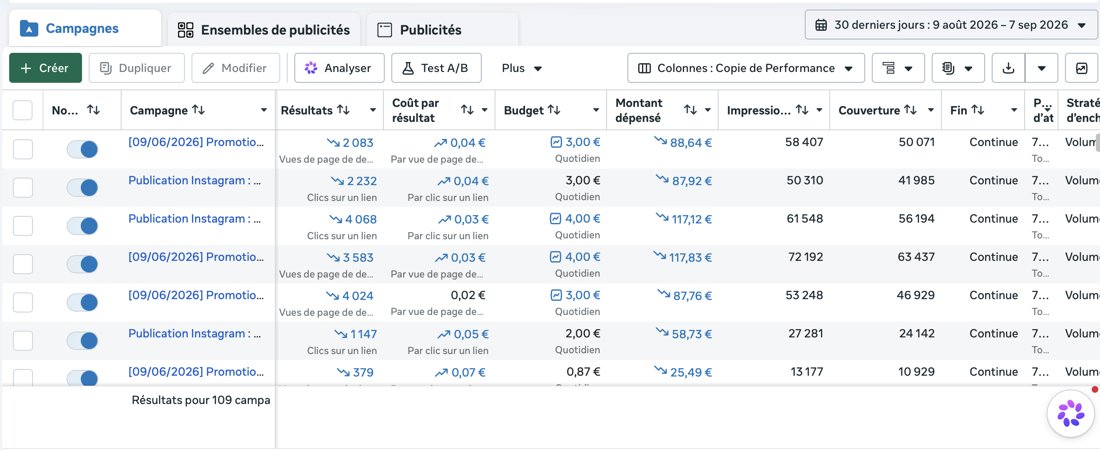Screen dimensions: 1100x451
Task: Open the 117,12 € amount spent link
Action: 691,219
